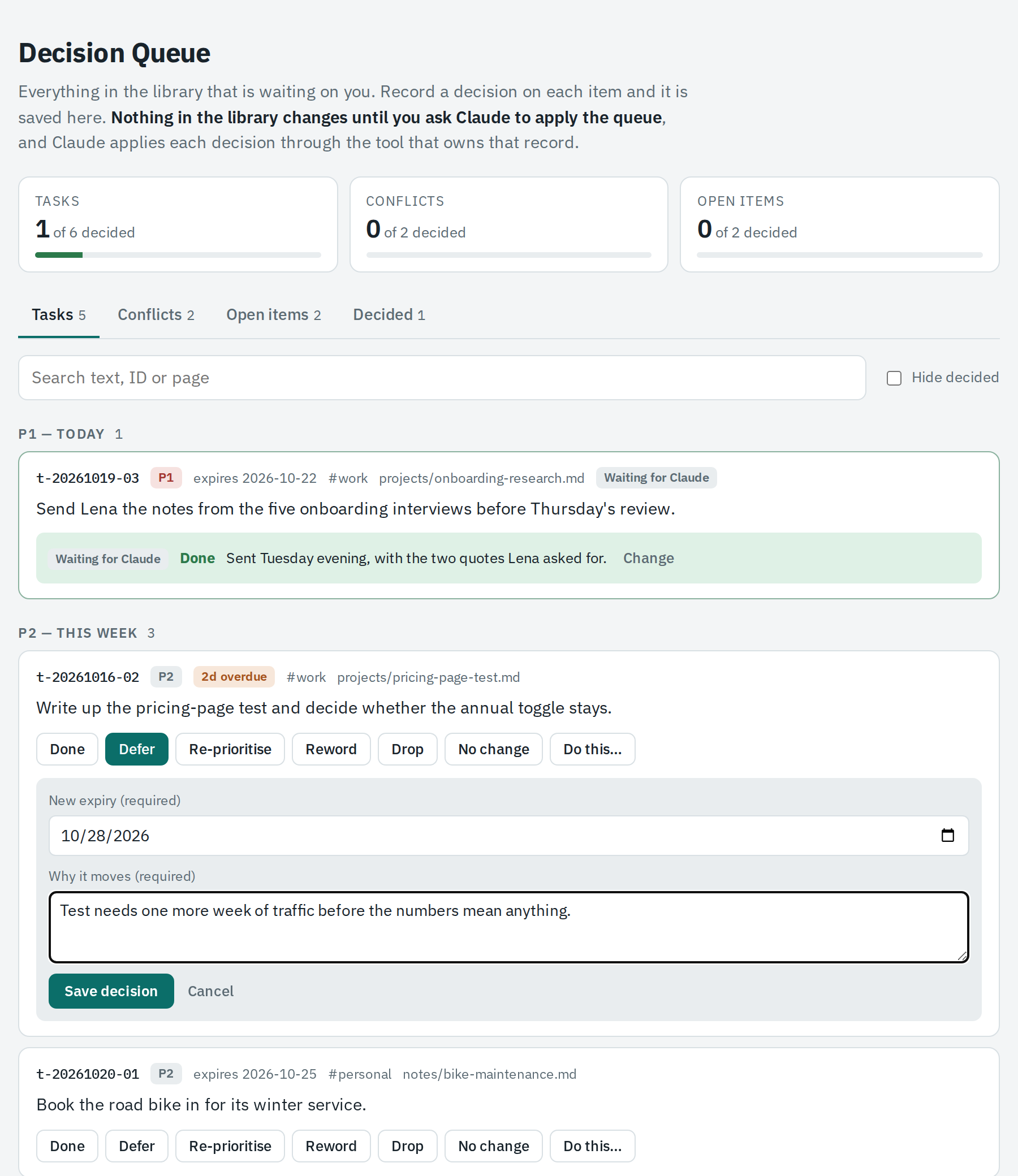Select No change for pricing-page test task
The image size is (1018, 1176).
[494, 749]
